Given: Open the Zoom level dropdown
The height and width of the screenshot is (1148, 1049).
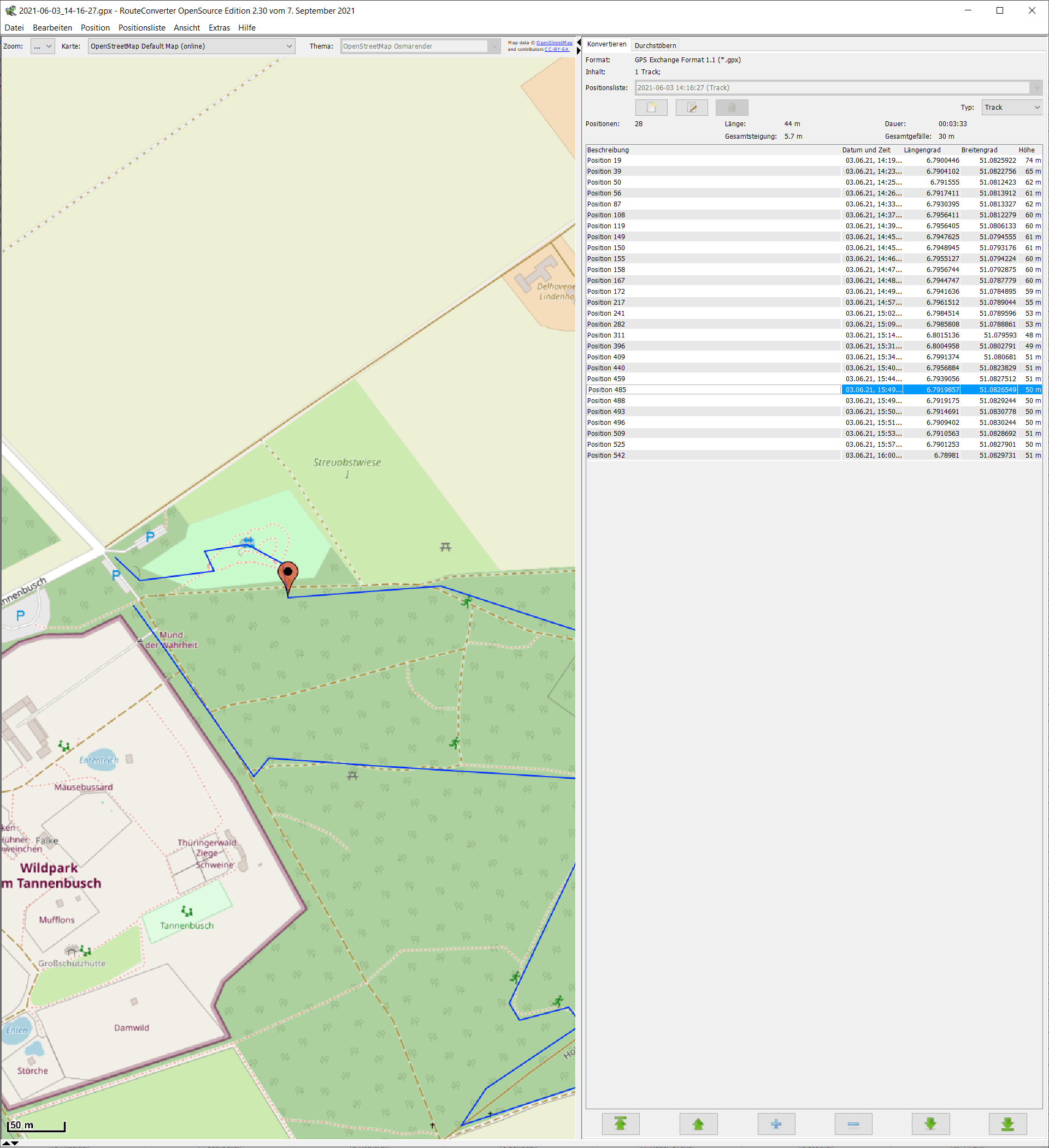Looking at the screenshot, I should 43,46.
